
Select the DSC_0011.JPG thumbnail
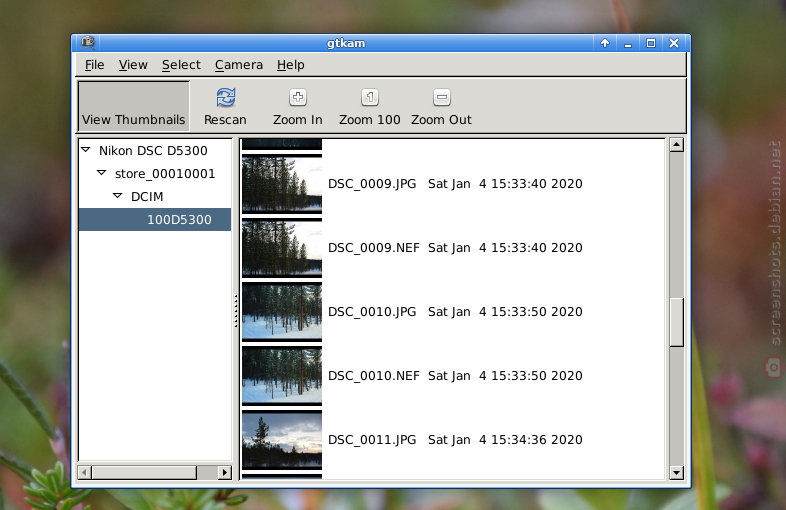(282, 440)
